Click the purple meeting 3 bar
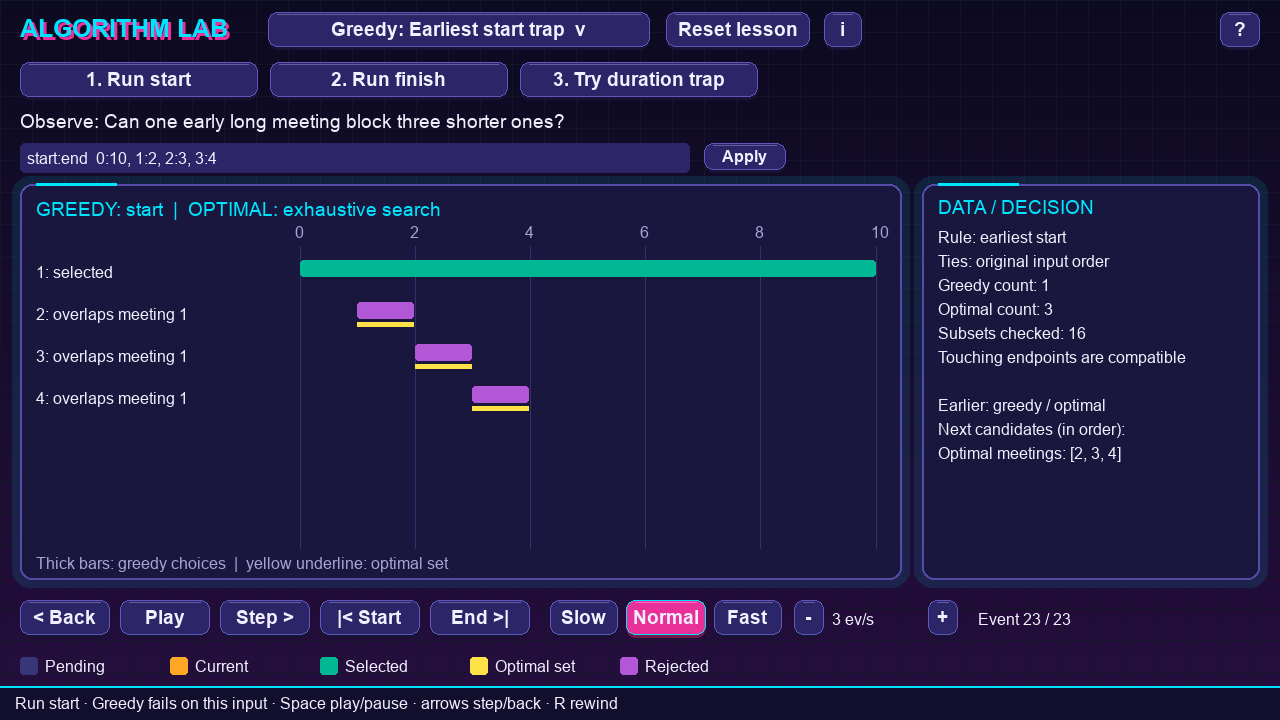The image size is (1280, 720). point(443,353)
